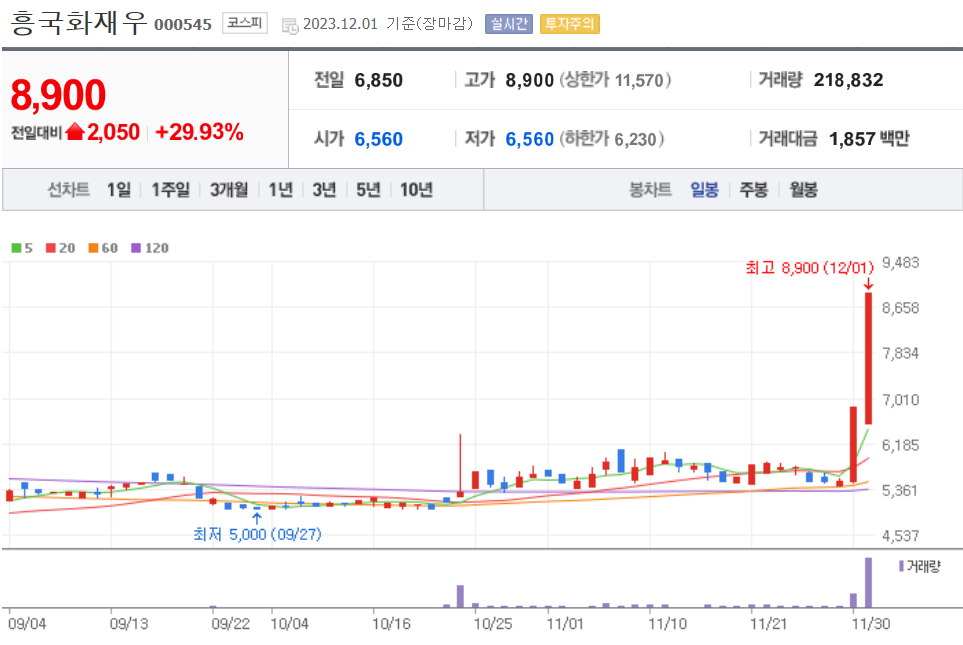Click the 시가 6,560 opening price value
The width and height of the screenshot is (963, 645).
click(378, 139)
